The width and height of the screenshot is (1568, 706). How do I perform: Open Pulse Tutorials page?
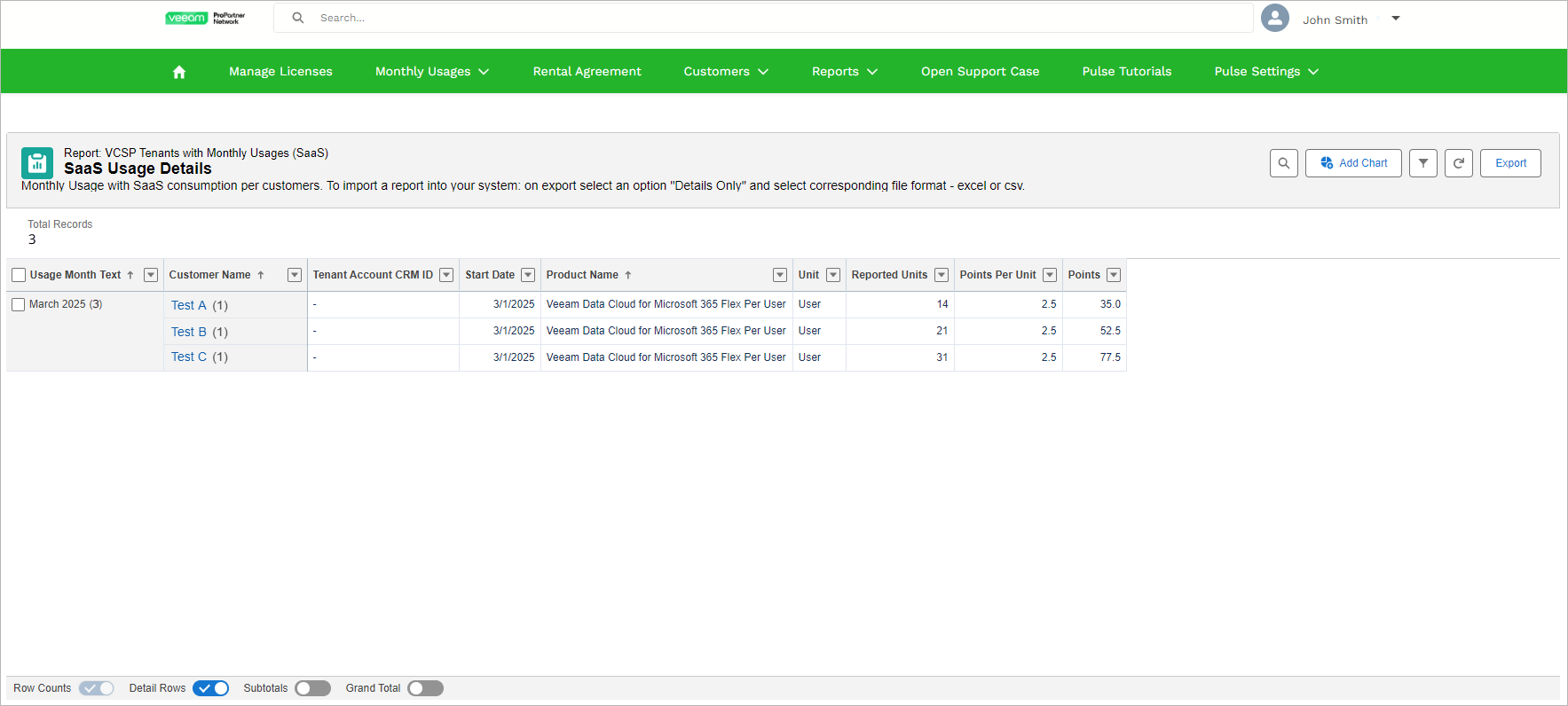(1127, 72)
